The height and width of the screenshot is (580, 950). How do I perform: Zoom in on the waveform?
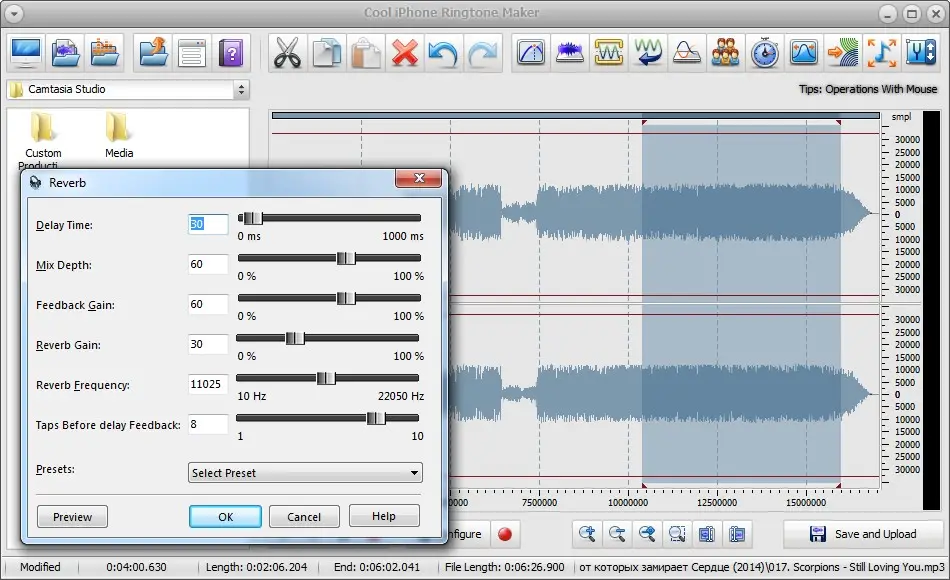tap(587, 534)
